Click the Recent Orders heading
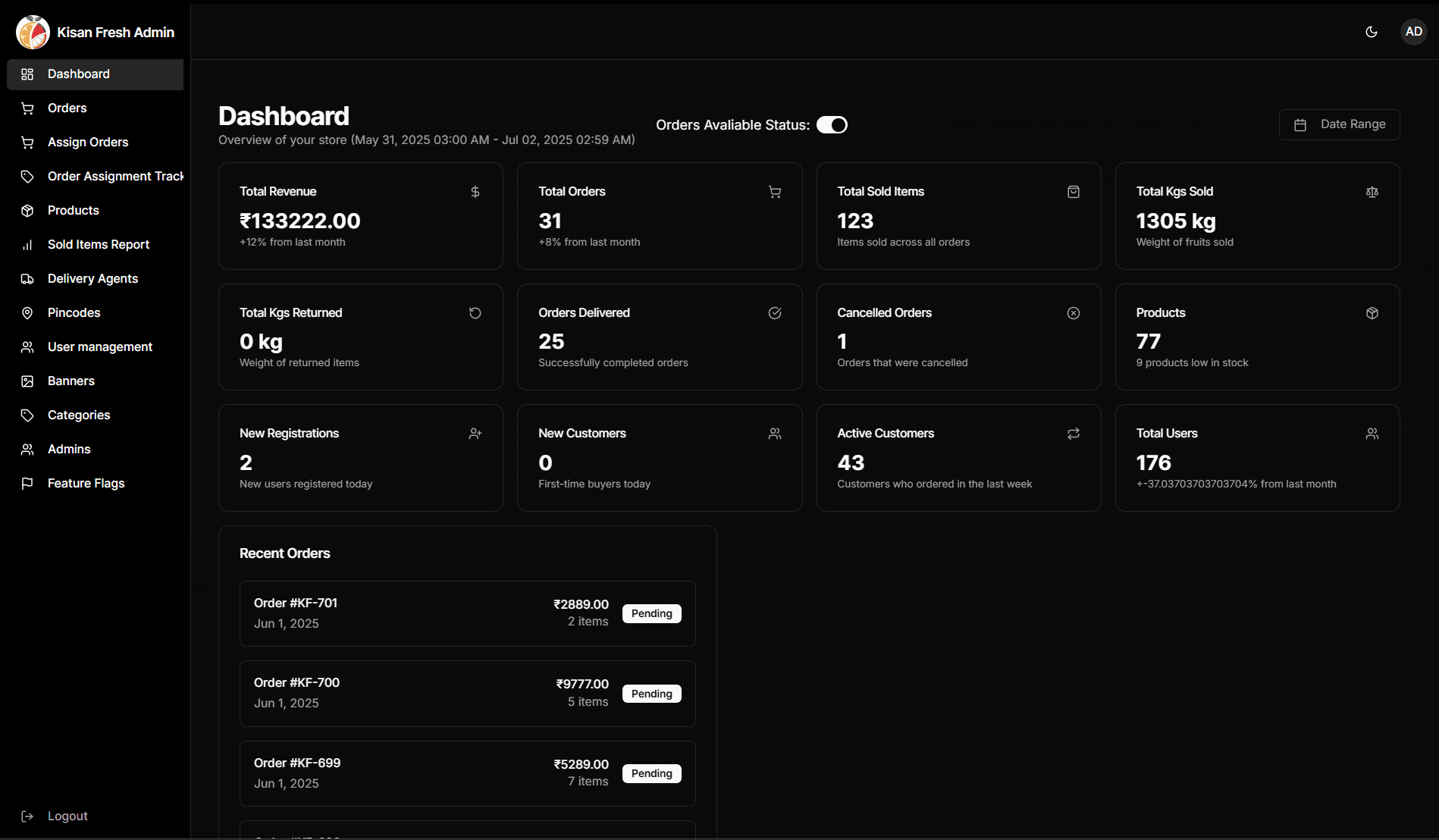This screenshot has width=1439, height=840. coord(285,553)
